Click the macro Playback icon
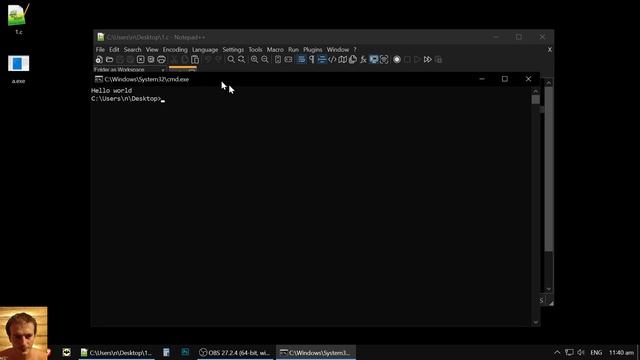Viewport: 640px width, 360px height. (x=417, y=60)
